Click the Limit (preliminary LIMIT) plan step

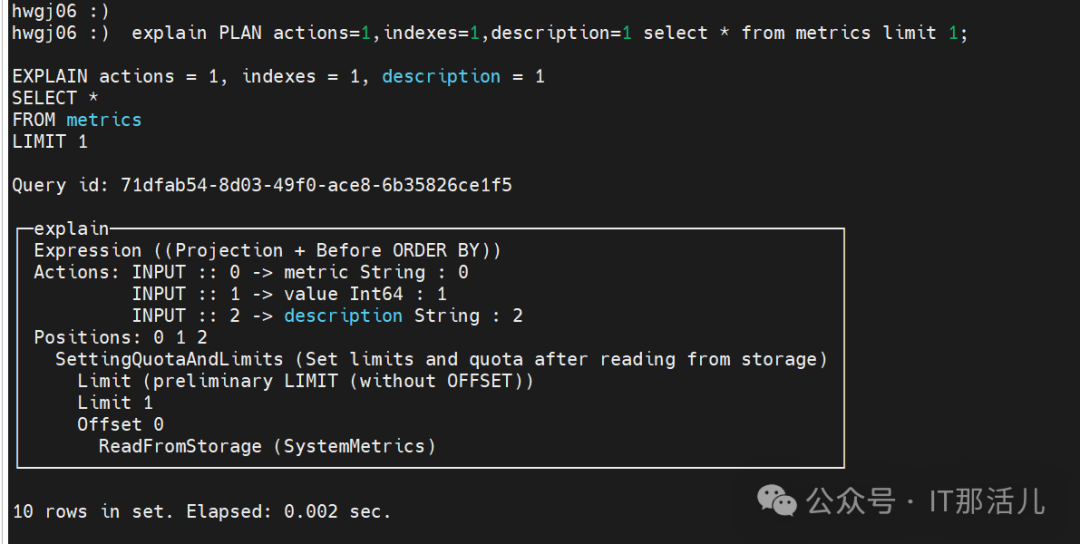pos(306,381)
